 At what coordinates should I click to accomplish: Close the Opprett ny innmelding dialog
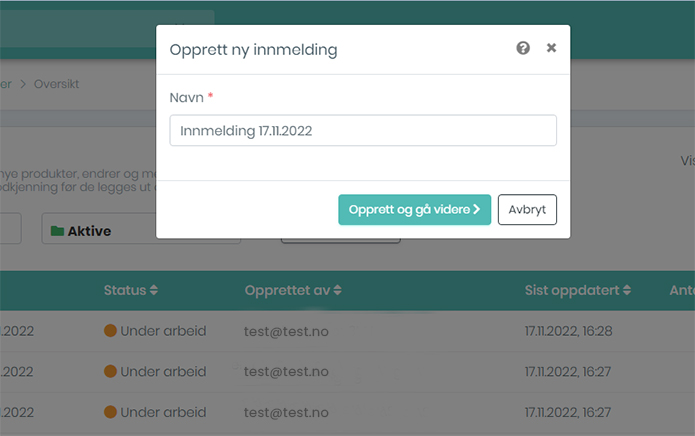tap(551, 48)
